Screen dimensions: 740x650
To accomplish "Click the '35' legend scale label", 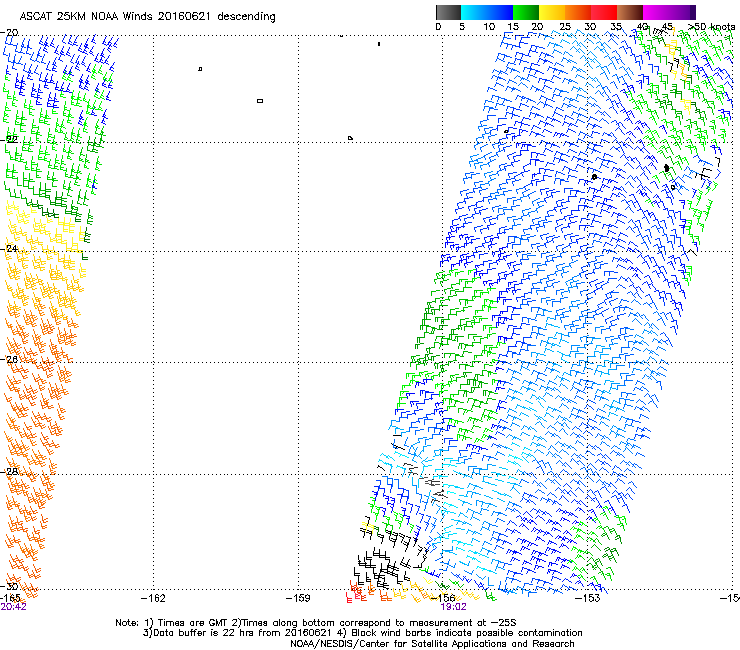I will point(615,27).
